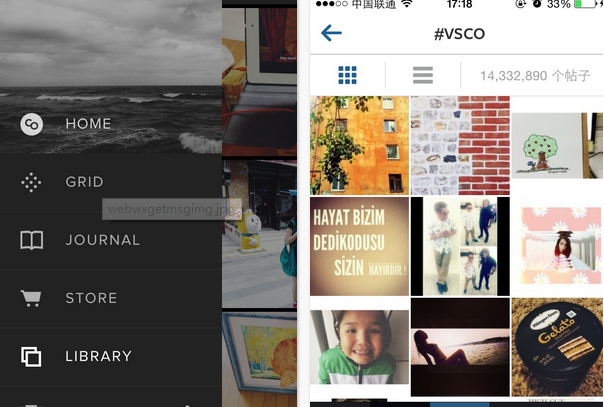Open the red brick wall photo
The height and width of the screenshot is (407, 604).
point(460,146)
